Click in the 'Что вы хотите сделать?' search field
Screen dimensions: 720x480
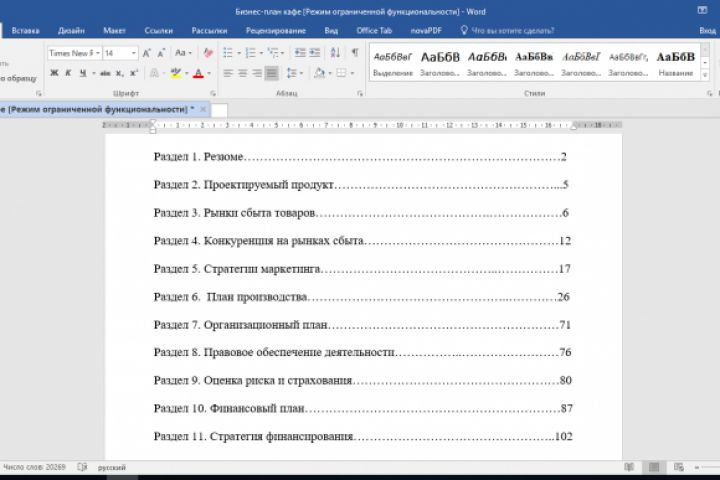pyautogui.click(x=512, y=30)
